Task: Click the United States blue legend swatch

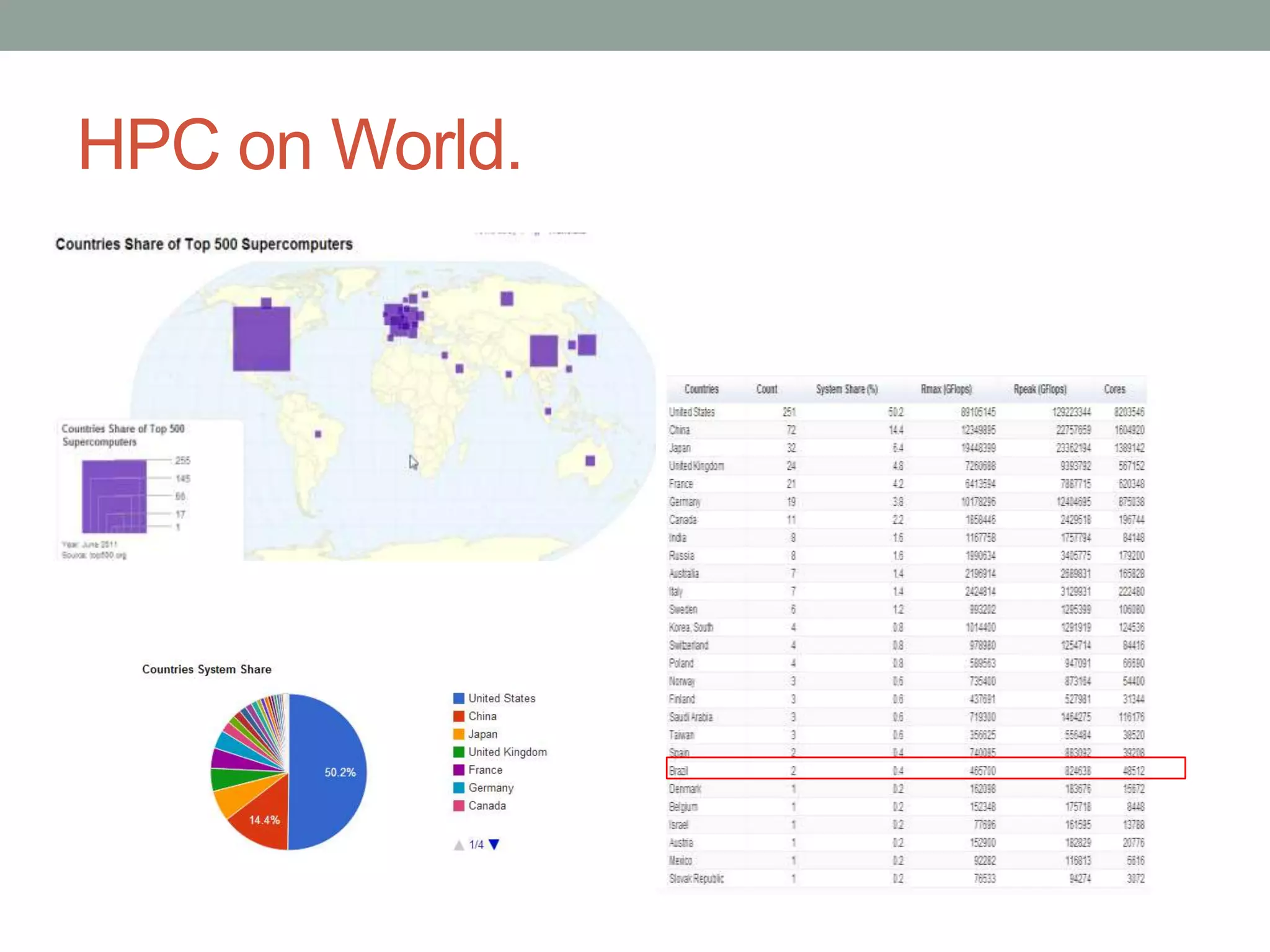Action: [459, 699]
